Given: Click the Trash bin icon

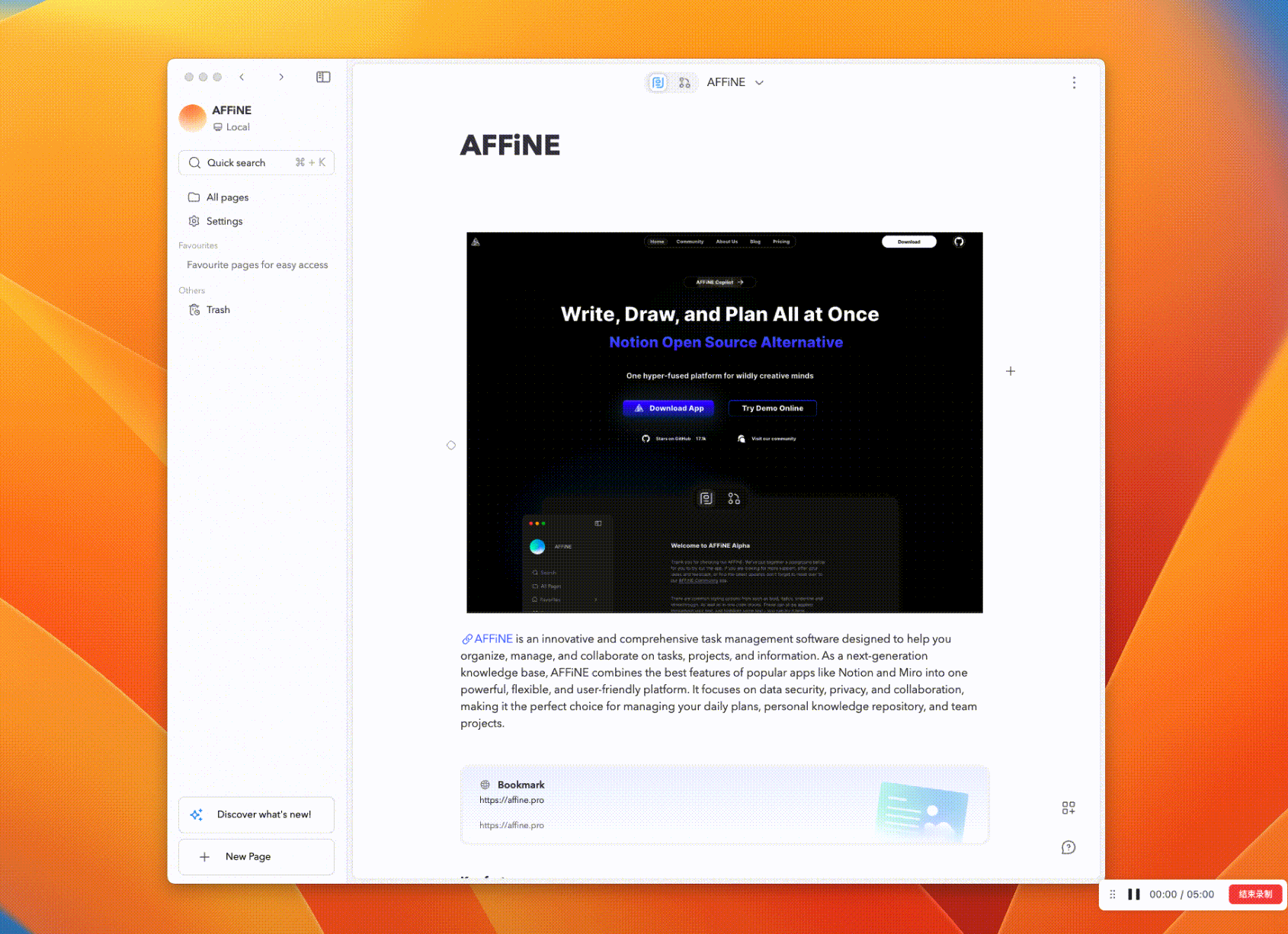Looking at the screenshot, I should (194, 309).
